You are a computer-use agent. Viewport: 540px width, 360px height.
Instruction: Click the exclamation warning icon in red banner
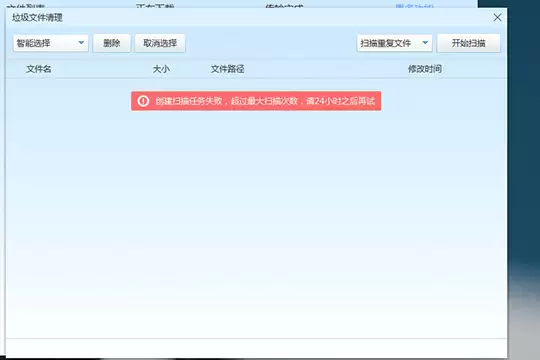pos(143,101)
